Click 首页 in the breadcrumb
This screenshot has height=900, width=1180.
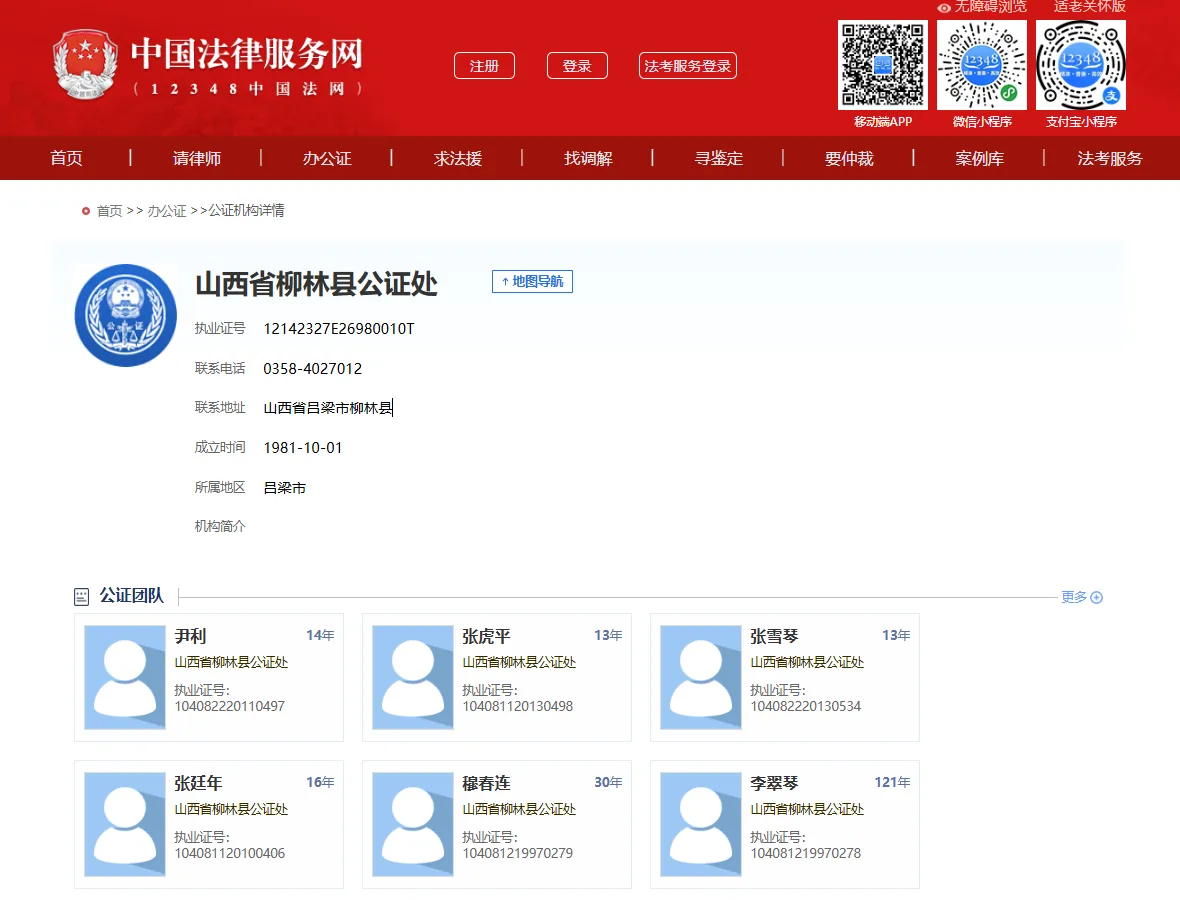pos(109,211)
